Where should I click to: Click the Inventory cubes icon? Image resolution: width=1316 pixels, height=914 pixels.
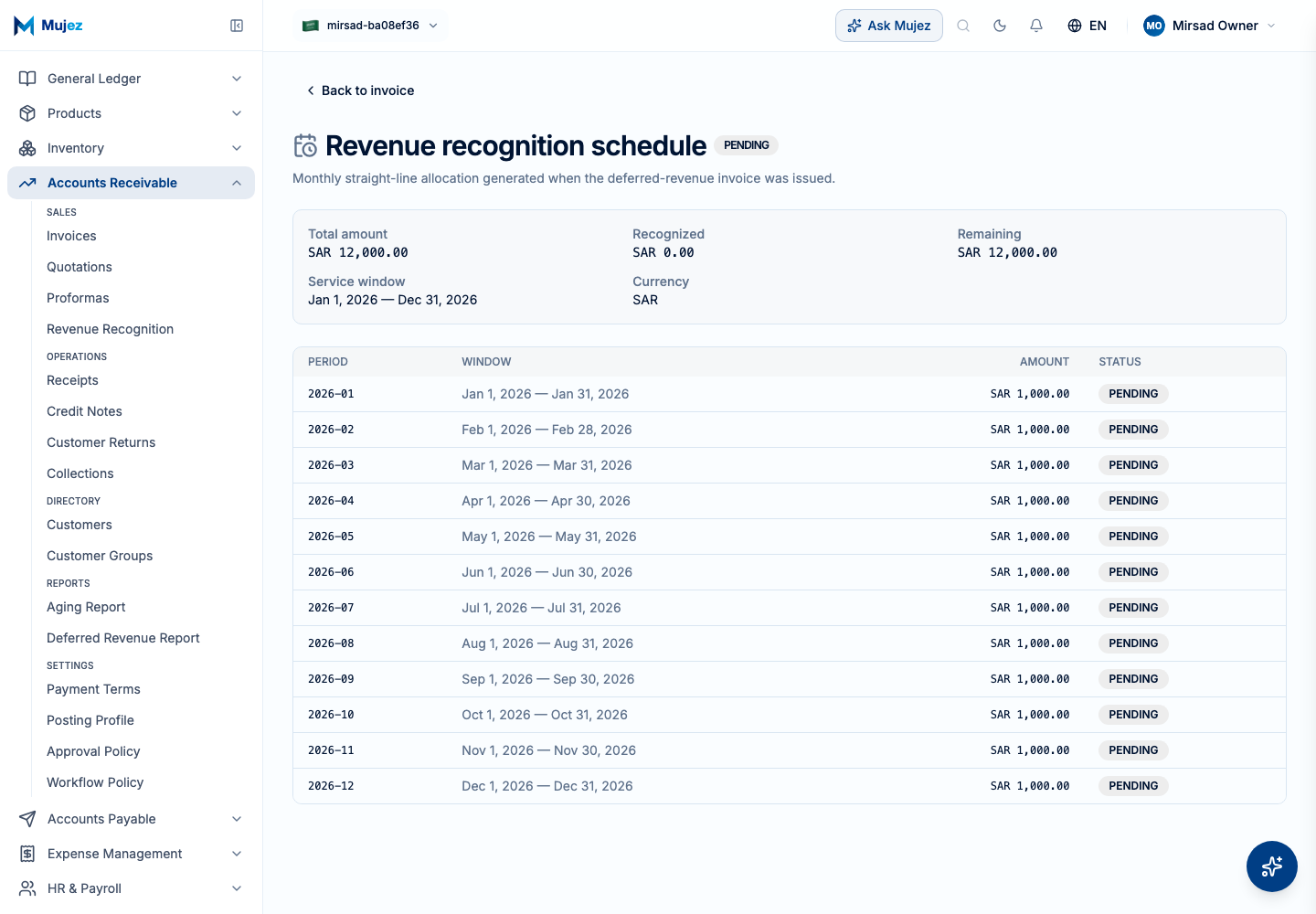click(x=27, y=148)
